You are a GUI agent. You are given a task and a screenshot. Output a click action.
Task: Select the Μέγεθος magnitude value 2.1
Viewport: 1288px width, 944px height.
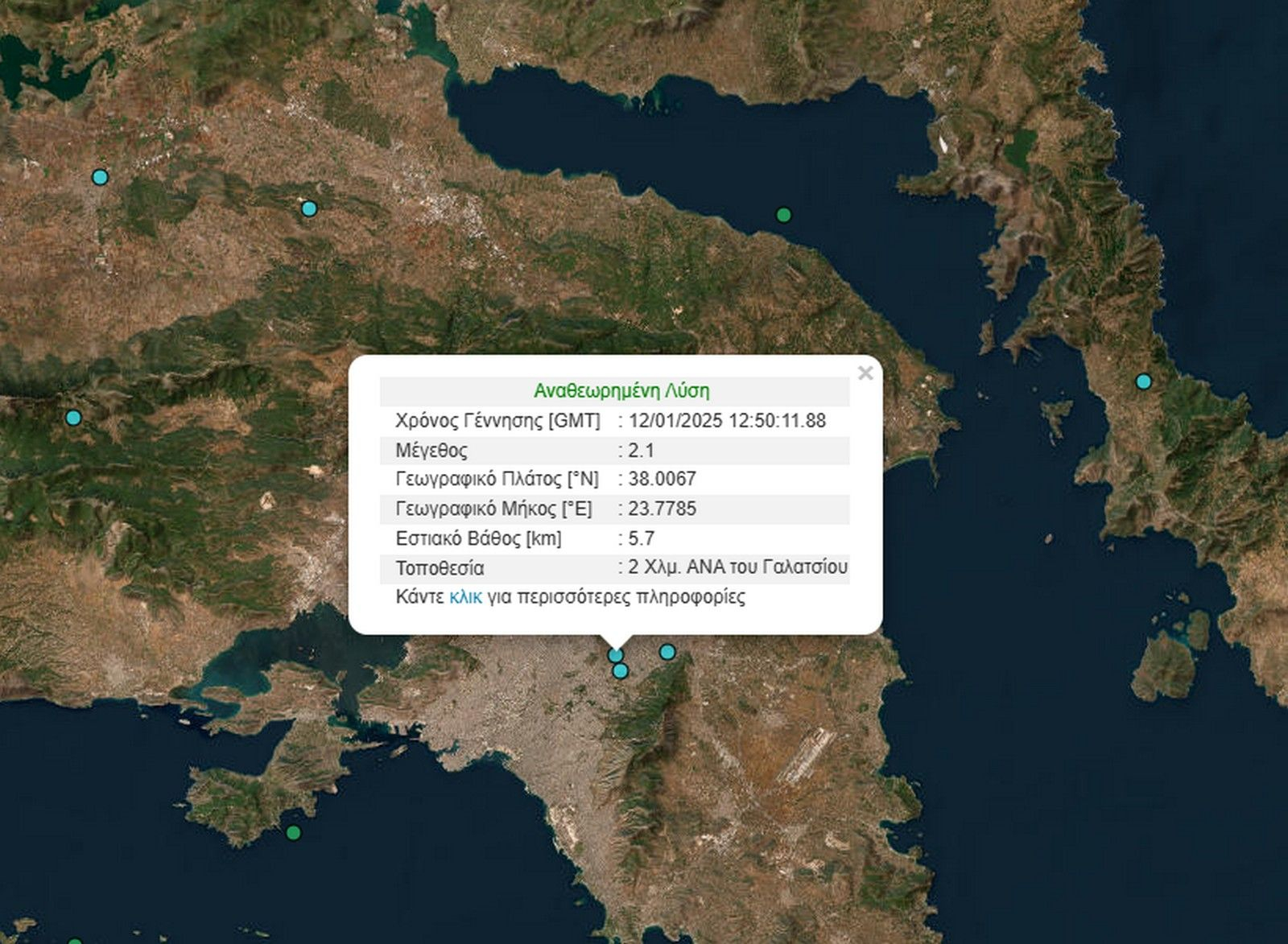tap(641, 451)
